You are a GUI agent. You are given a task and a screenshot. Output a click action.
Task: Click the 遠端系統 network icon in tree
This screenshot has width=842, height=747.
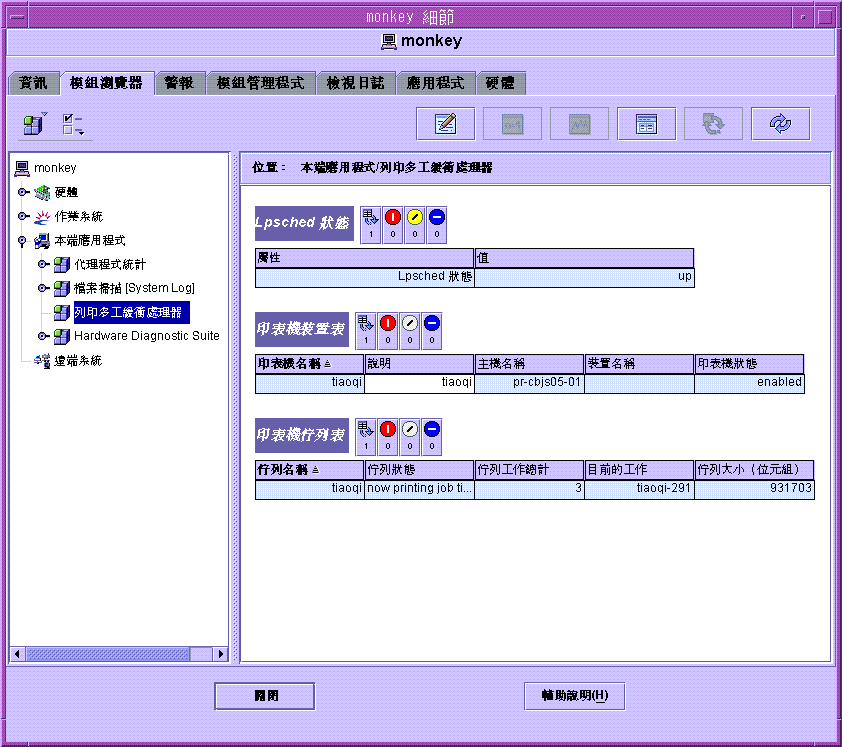(x=42, y=360)
